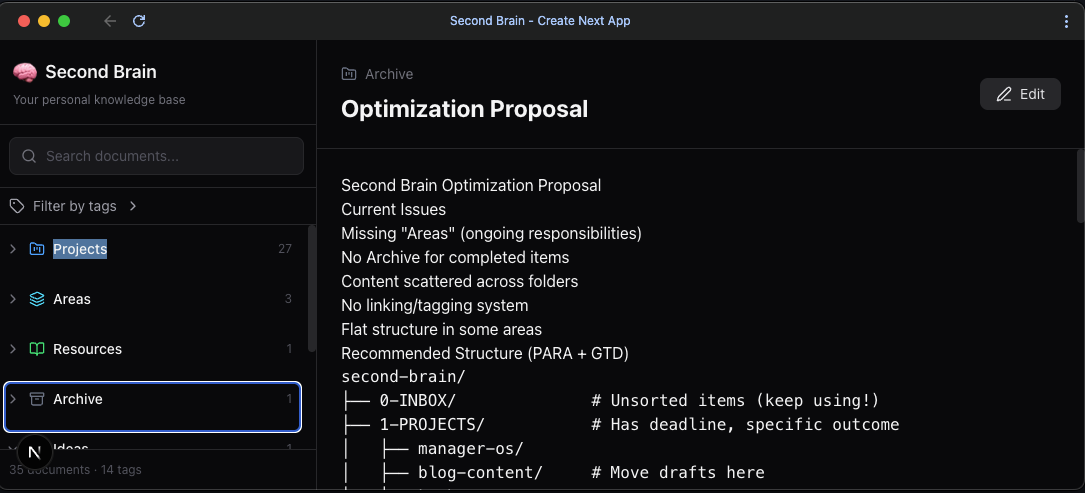Click the tag icon beside Filter by tags

pos(17,206)
